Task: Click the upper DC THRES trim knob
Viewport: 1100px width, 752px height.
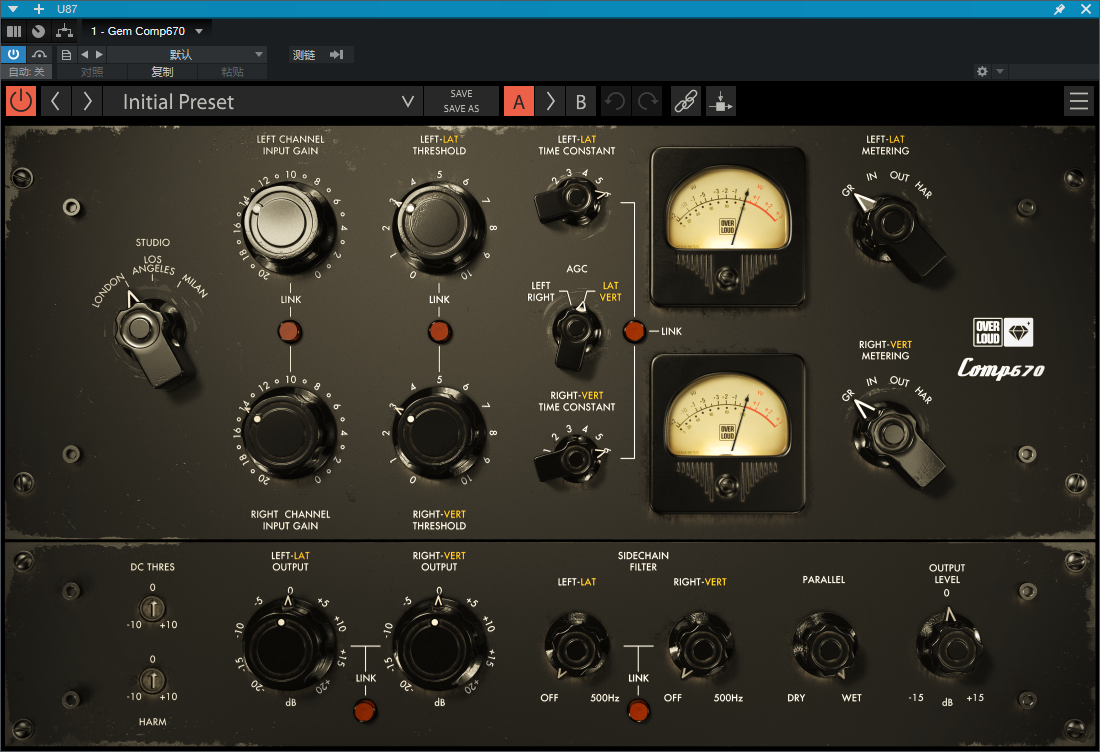Action: pyautogui.click(x=152, y=607)
